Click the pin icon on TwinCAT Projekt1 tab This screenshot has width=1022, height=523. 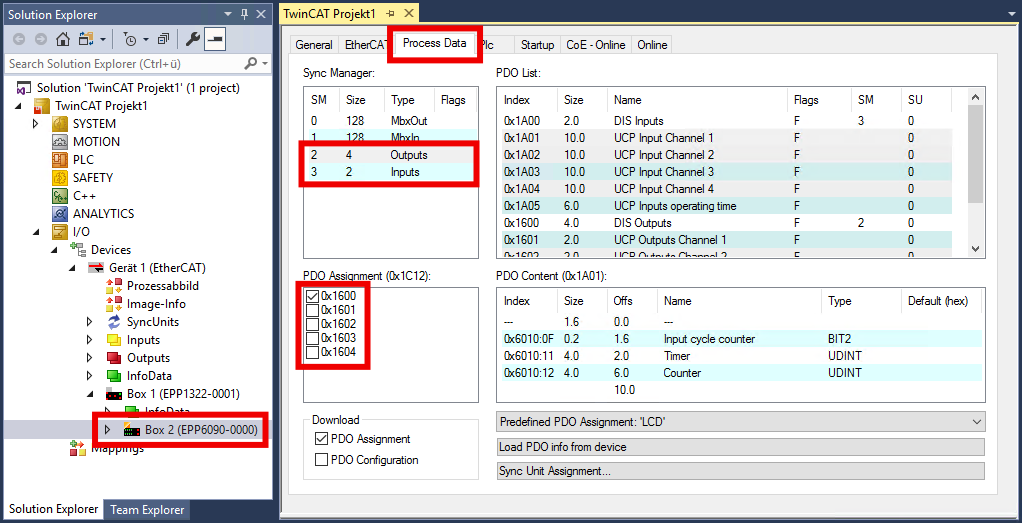tap(390, 14)
